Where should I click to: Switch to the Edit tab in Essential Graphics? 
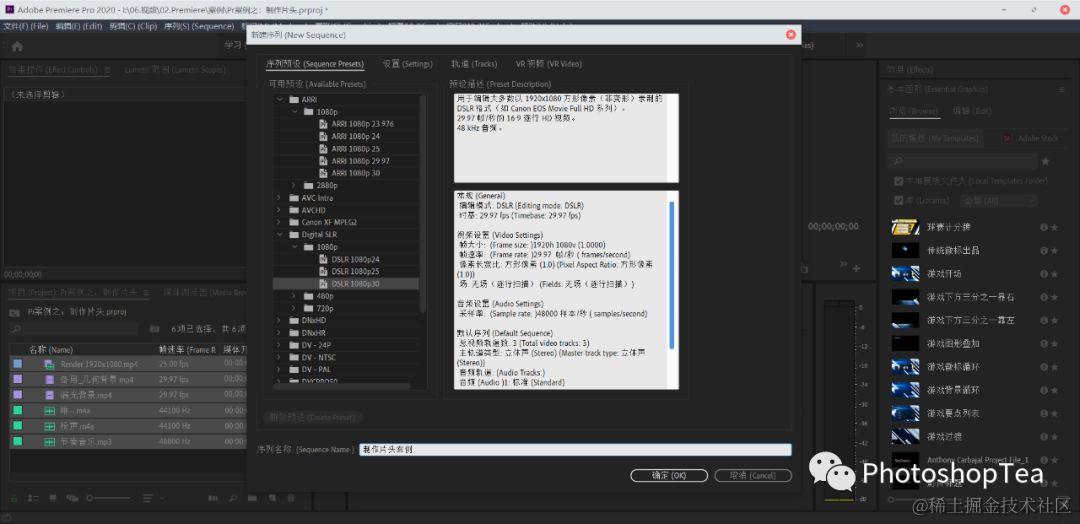(x=972, y=111)
